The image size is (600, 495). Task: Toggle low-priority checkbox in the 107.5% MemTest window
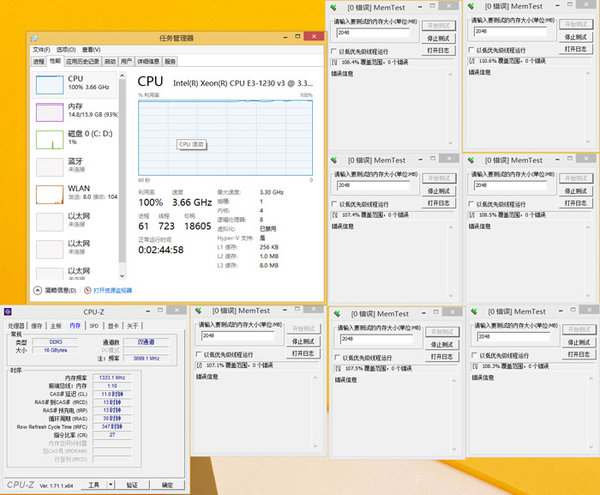[x=337, y=357]
